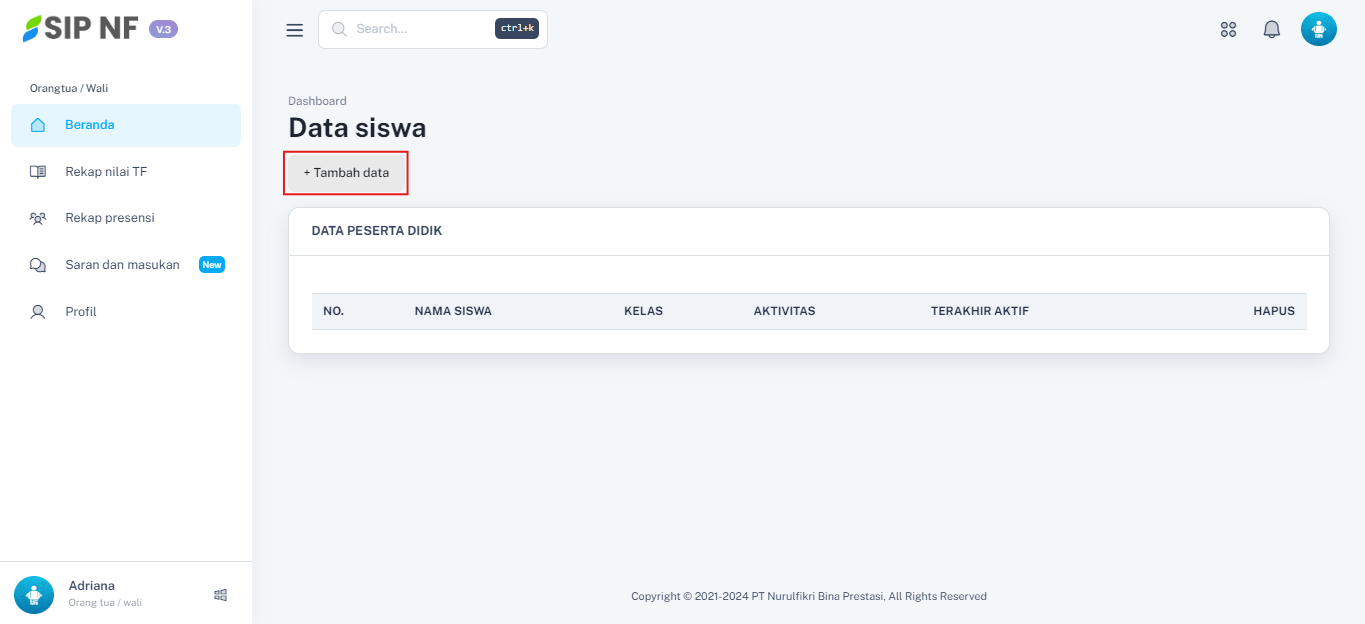
Task: Click the Rekap presensi people icon
Action: coord(38,218)
